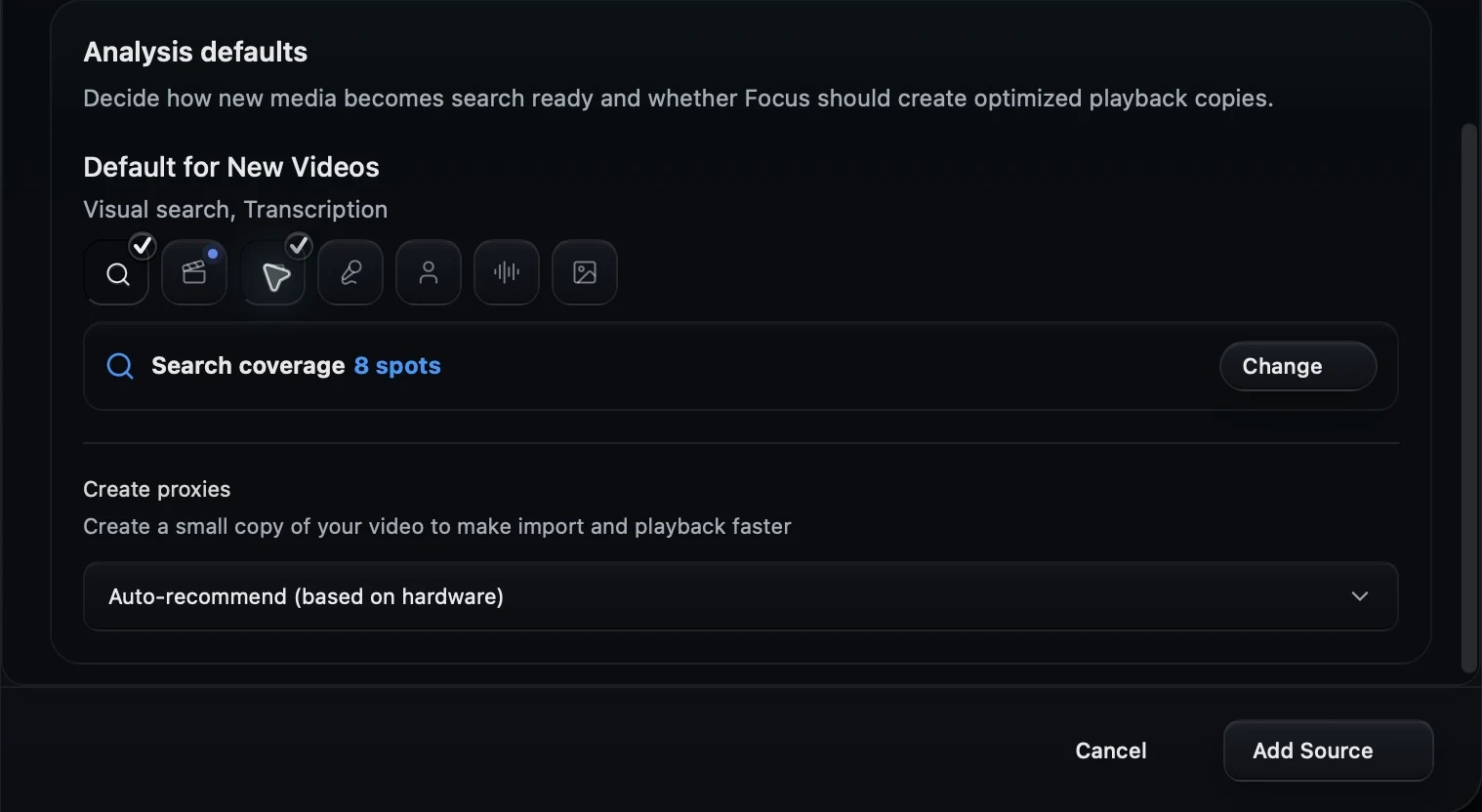Image resolution: width=1482 pixels, height=812 pixels.
Task: Click the description starting 'Decide how new media'
Action: pos(679,99)
